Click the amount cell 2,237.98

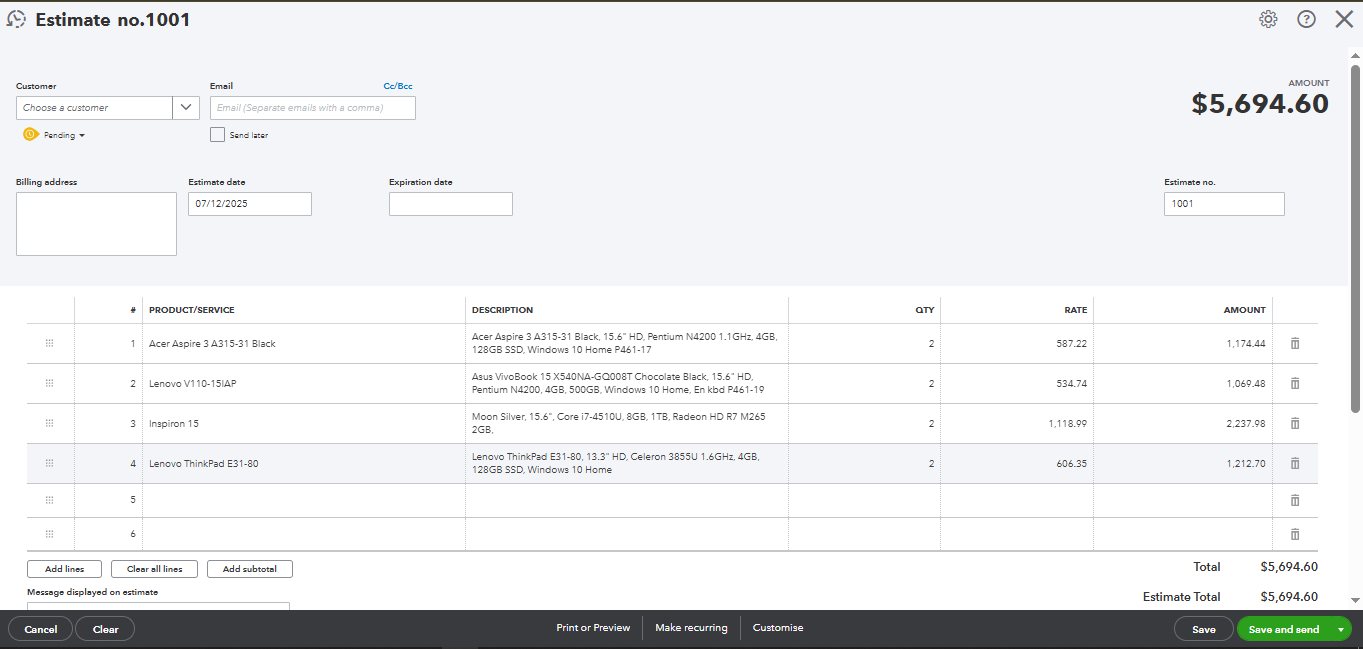point(1183,423)
